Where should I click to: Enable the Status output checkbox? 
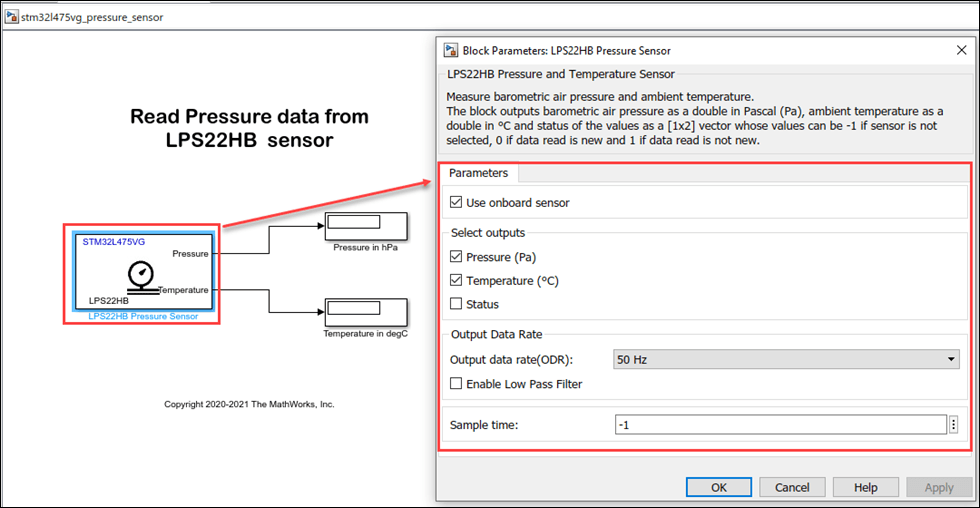point(457,304)
